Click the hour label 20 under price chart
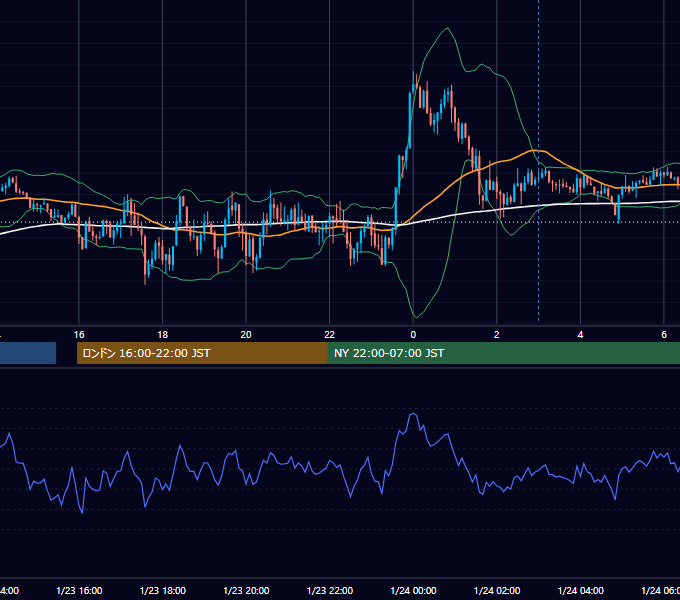 coord(246,335)
